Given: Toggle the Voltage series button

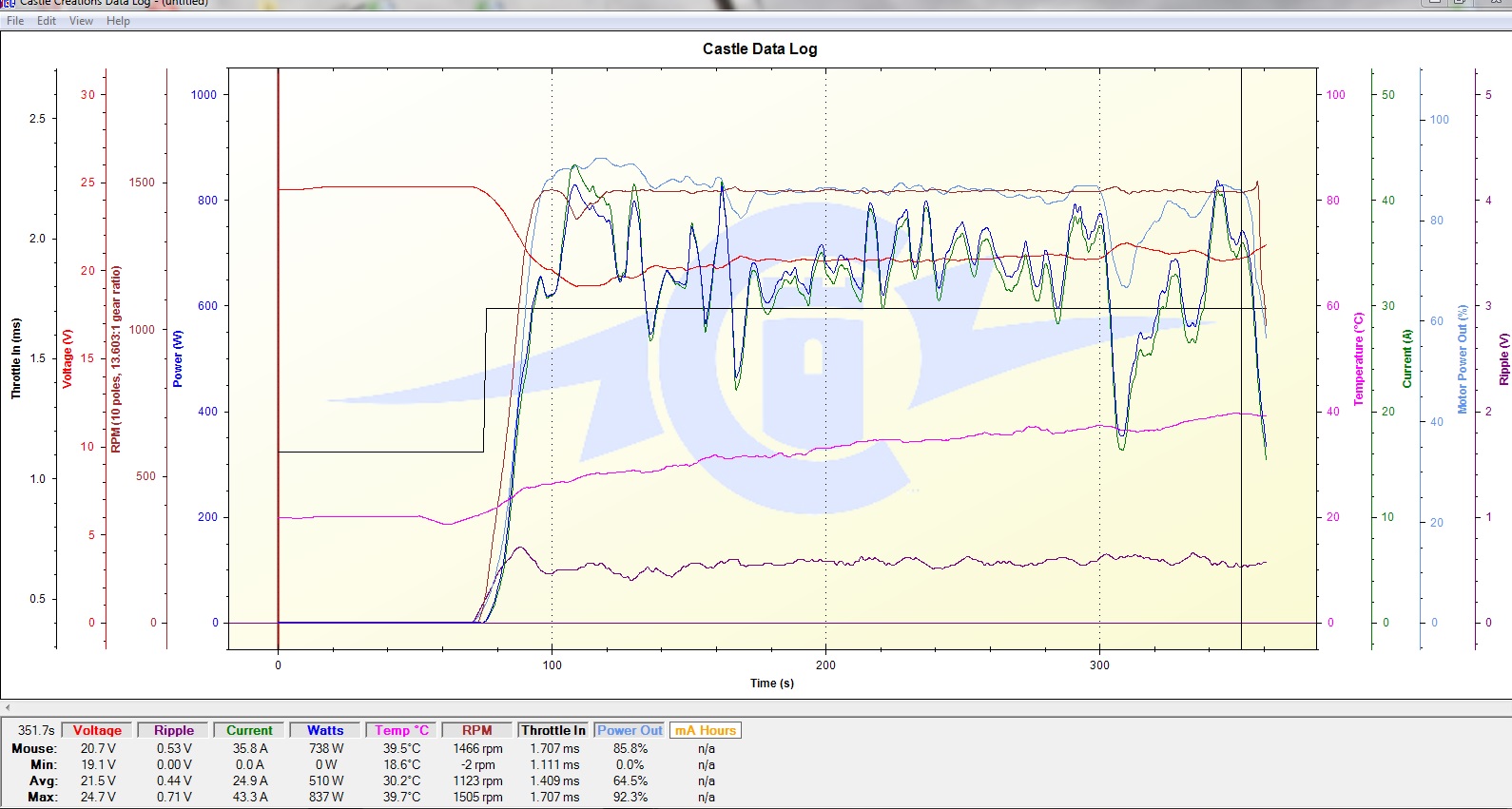Looking at the screenshot, I should click(97, 730).
